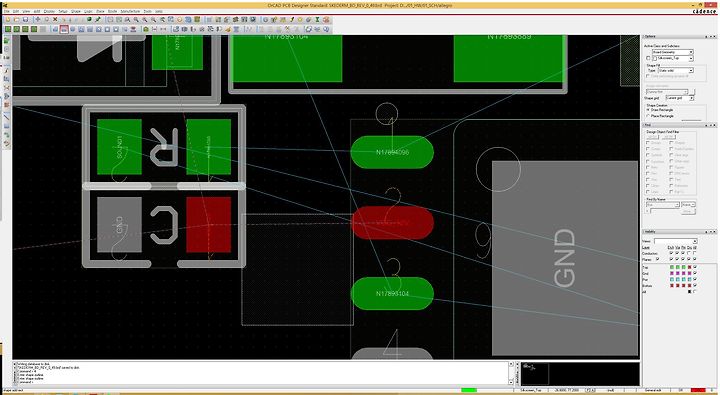Screen dimensions: 720x395
Task: Open the Manufacture menu
Action: pos(130,11)
